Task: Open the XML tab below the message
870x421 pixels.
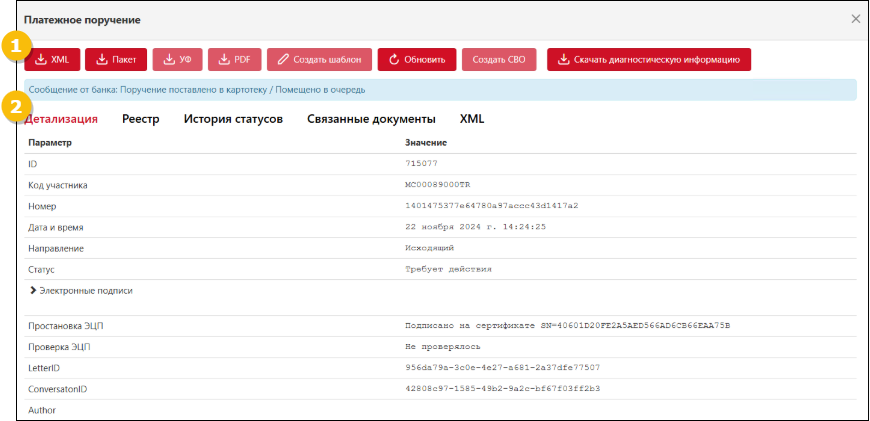Action: tap(472, 119)
